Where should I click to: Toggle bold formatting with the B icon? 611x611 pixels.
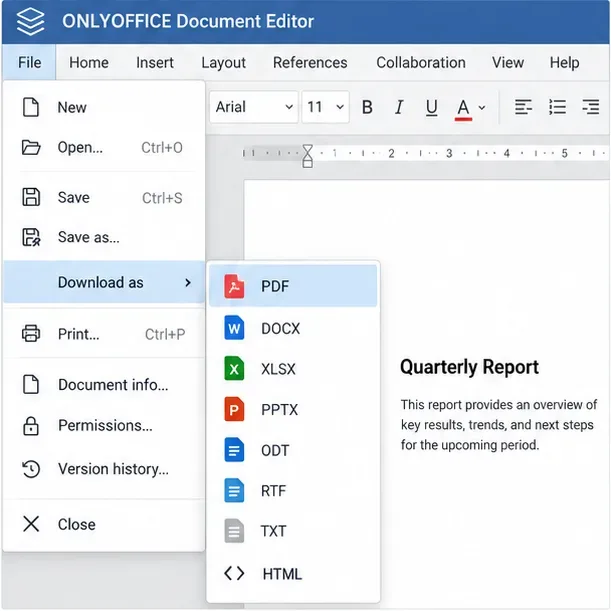pos(367,107)
